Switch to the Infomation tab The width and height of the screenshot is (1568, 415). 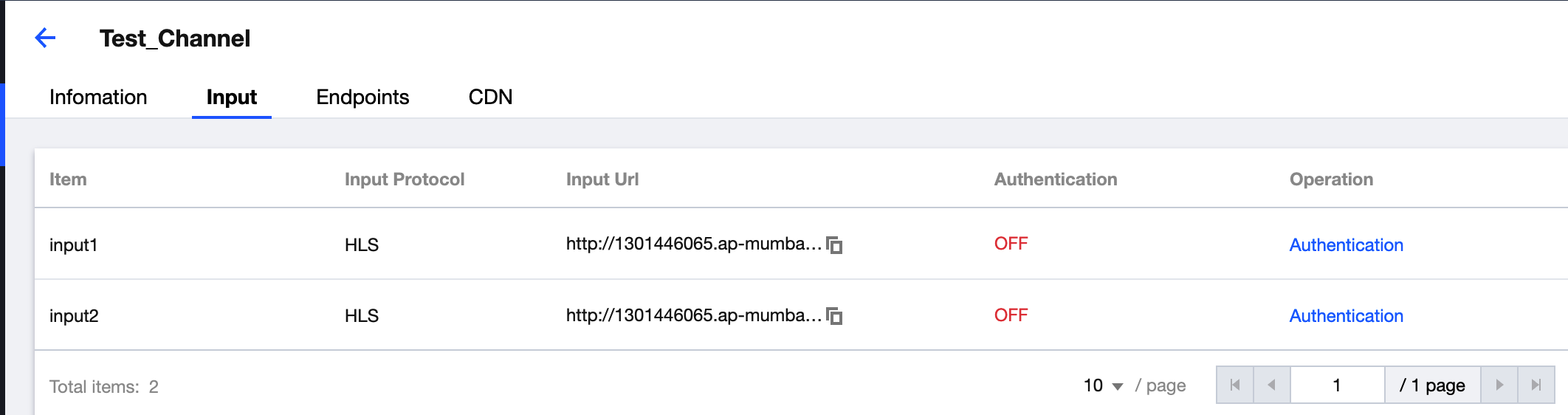pyautogui.click(x=98, y=97)
